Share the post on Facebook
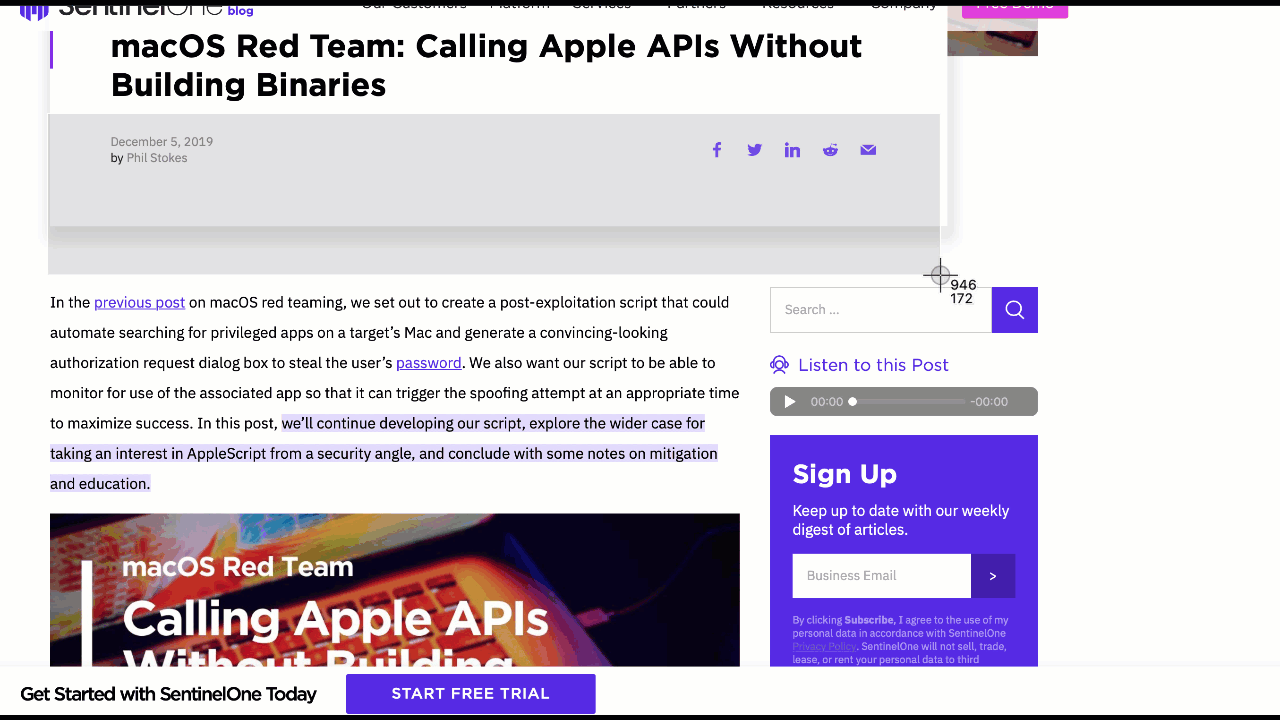The width and height of the screenshot is (1280, 720). click(716, 150)
